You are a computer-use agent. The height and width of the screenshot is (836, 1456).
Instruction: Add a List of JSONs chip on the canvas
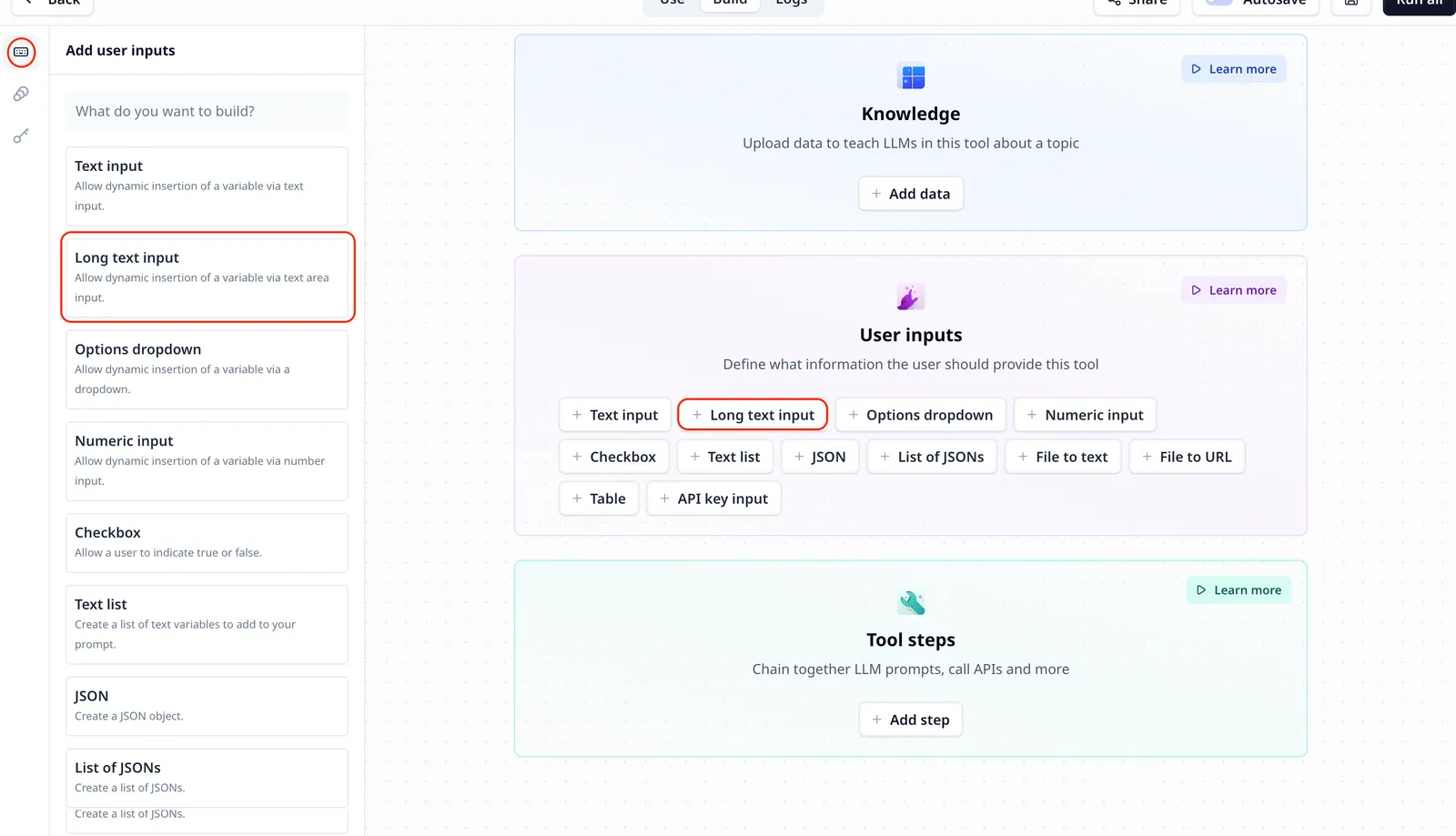tap(932, 457)
